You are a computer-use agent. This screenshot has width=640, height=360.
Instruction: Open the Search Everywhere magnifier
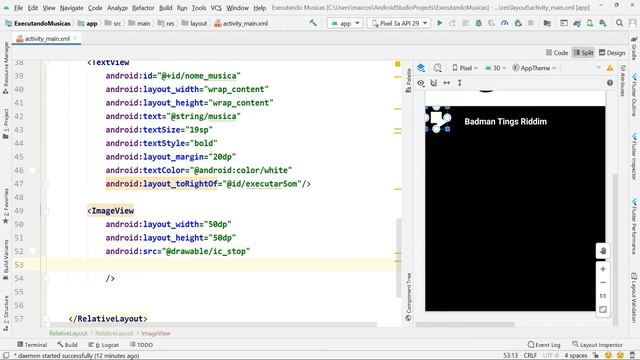620,23
